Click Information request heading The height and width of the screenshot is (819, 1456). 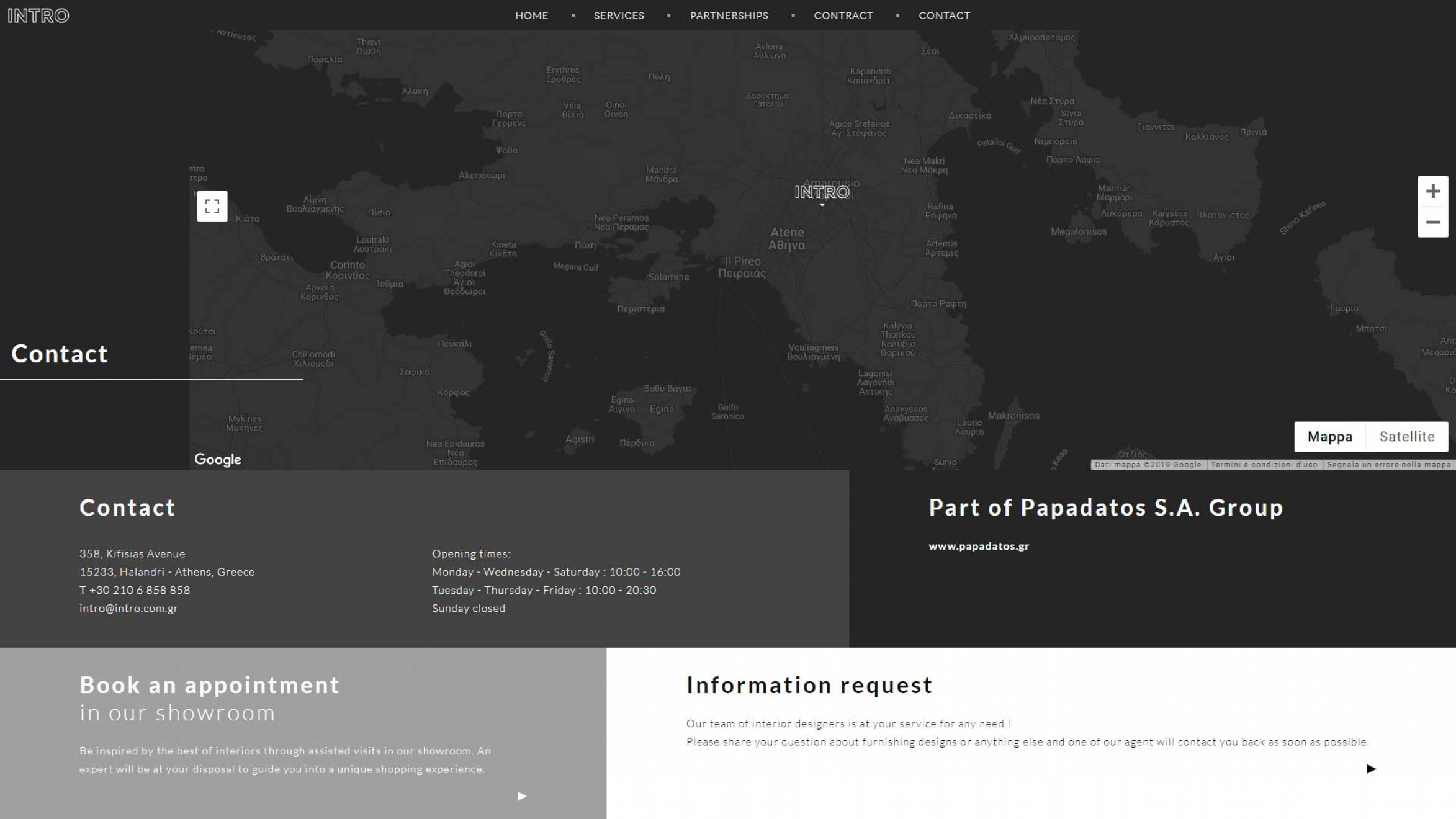[809, 685]
